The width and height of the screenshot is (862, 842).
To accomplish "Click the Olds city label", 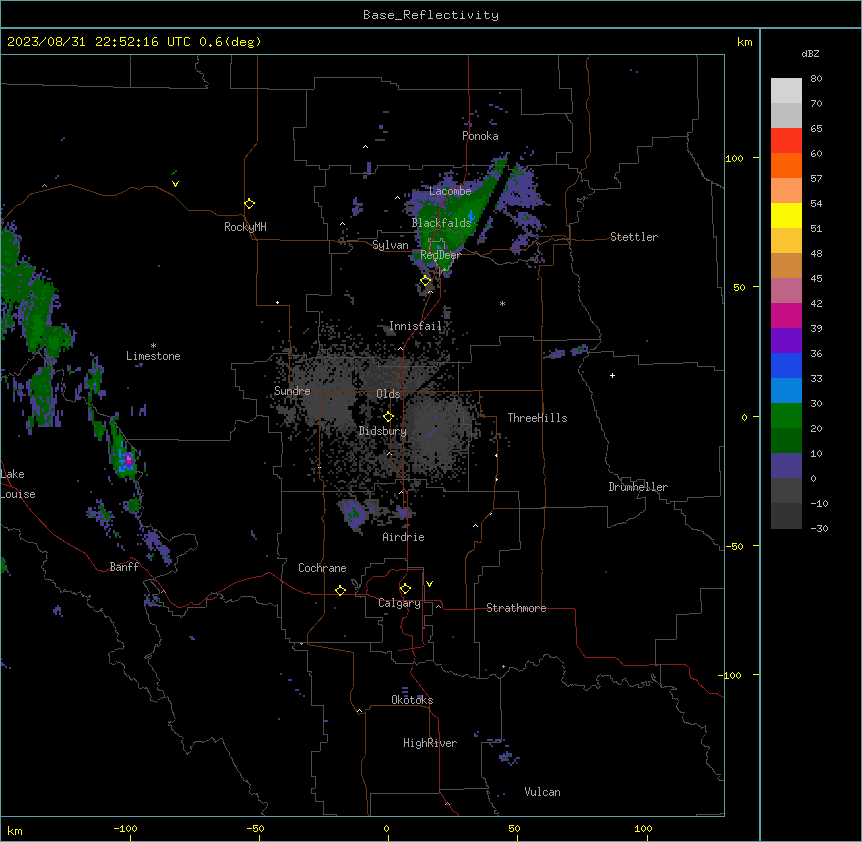I will 388,394.
